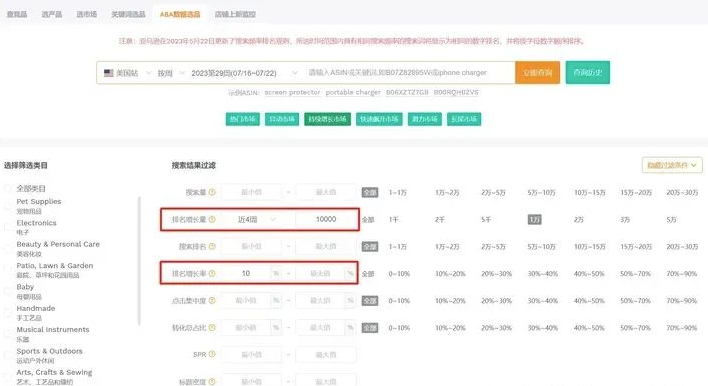Tick the Handmade category checkbox
The width and height of the screenshot is (708, 386).
click(x=8, y=312)
